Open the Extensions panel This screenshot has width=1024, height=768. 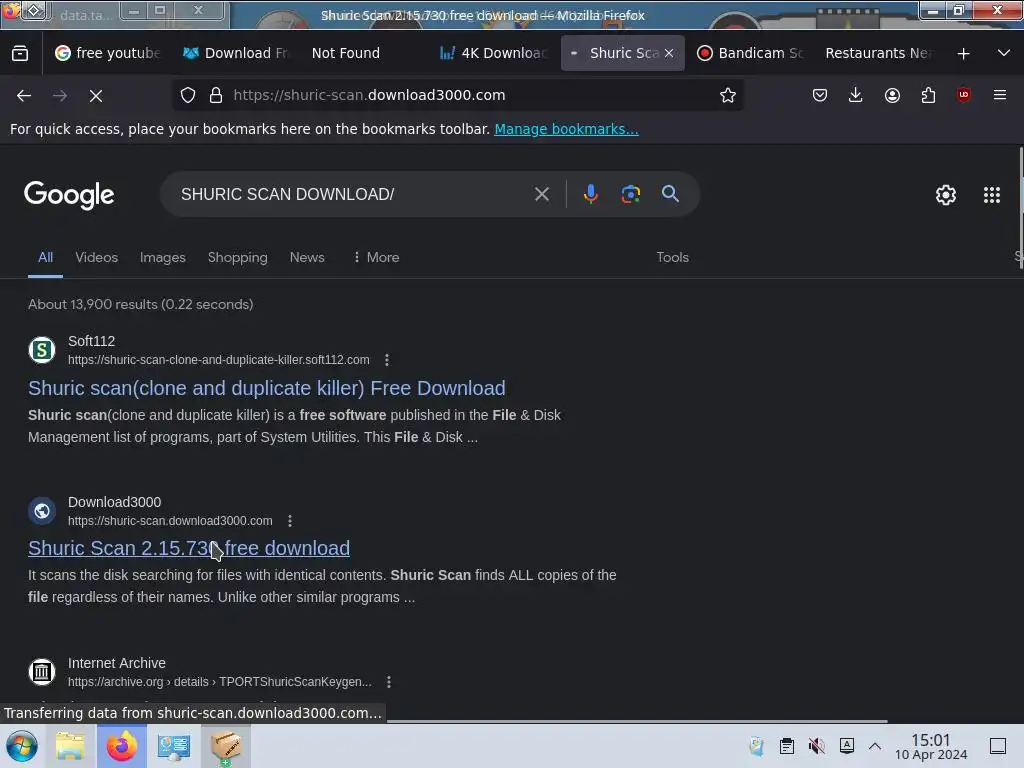pyautogui.click(x=928, y=95)
